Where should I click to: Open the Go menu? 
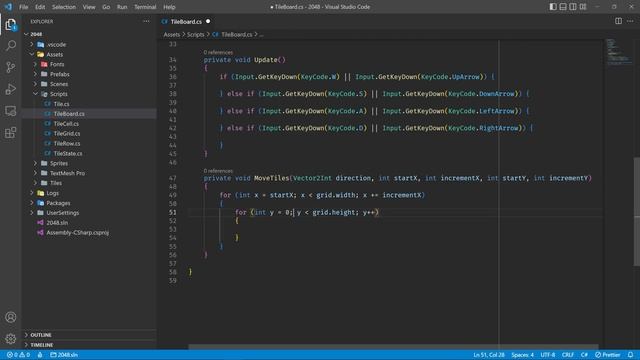point(106,7)
